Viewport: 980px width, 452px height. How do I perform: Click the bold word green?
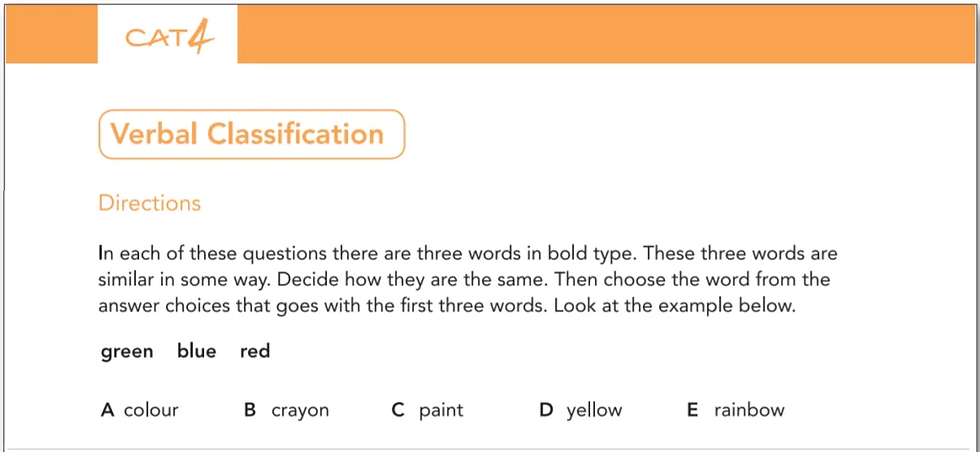tap(127, 352)
